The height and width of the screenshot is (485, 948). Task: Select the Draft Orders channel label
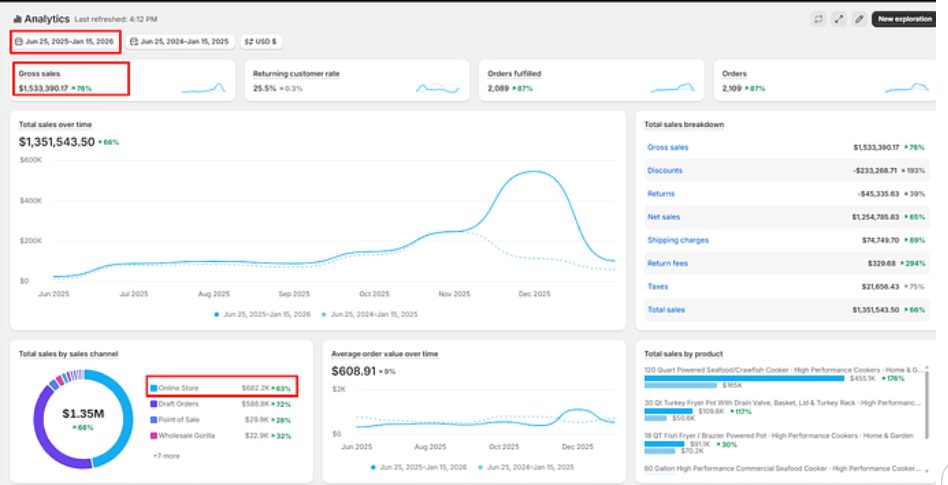(x=178, y=404)
